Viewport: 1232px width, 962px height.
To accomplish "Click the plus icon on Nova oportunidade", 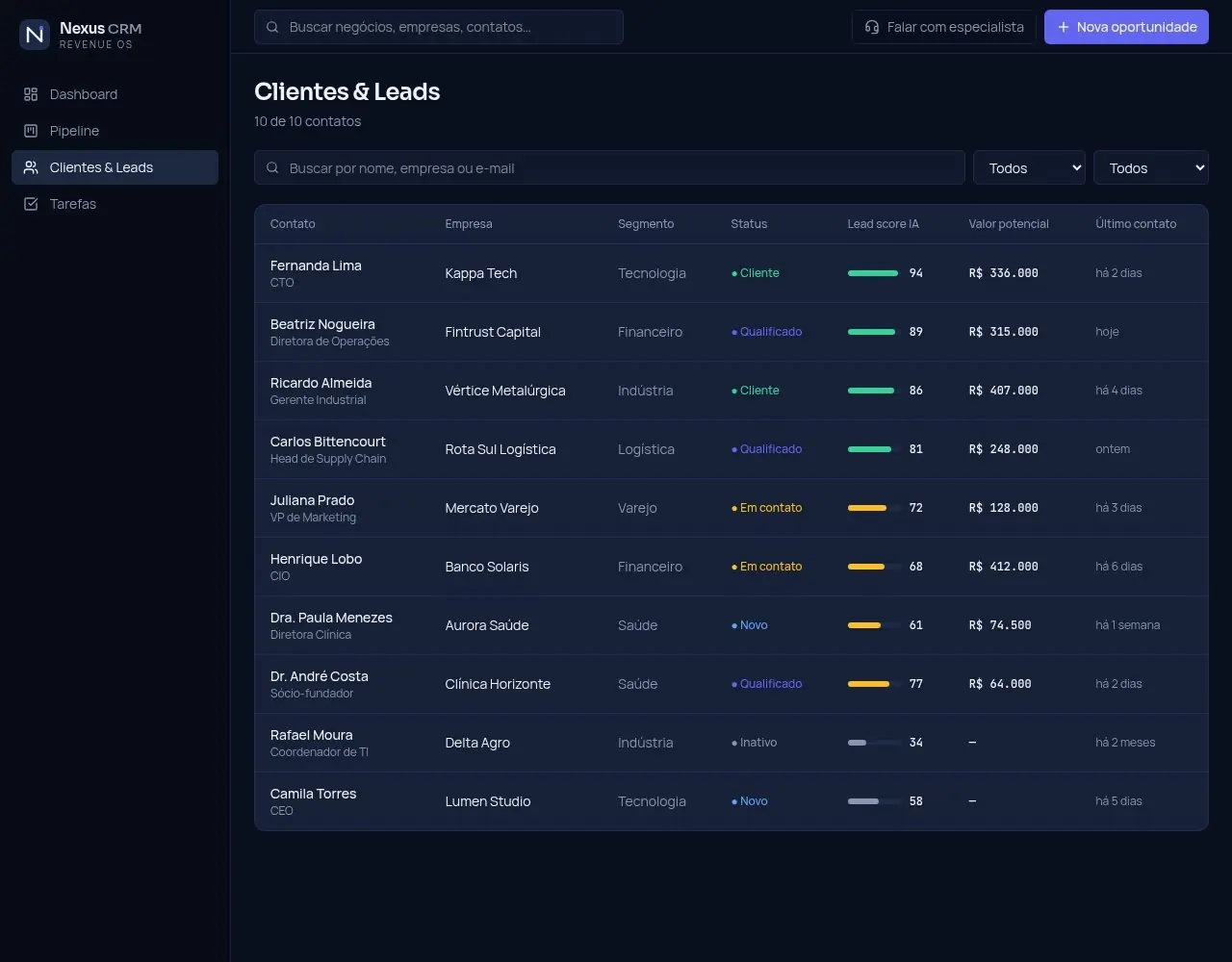I will [1064, 27].
